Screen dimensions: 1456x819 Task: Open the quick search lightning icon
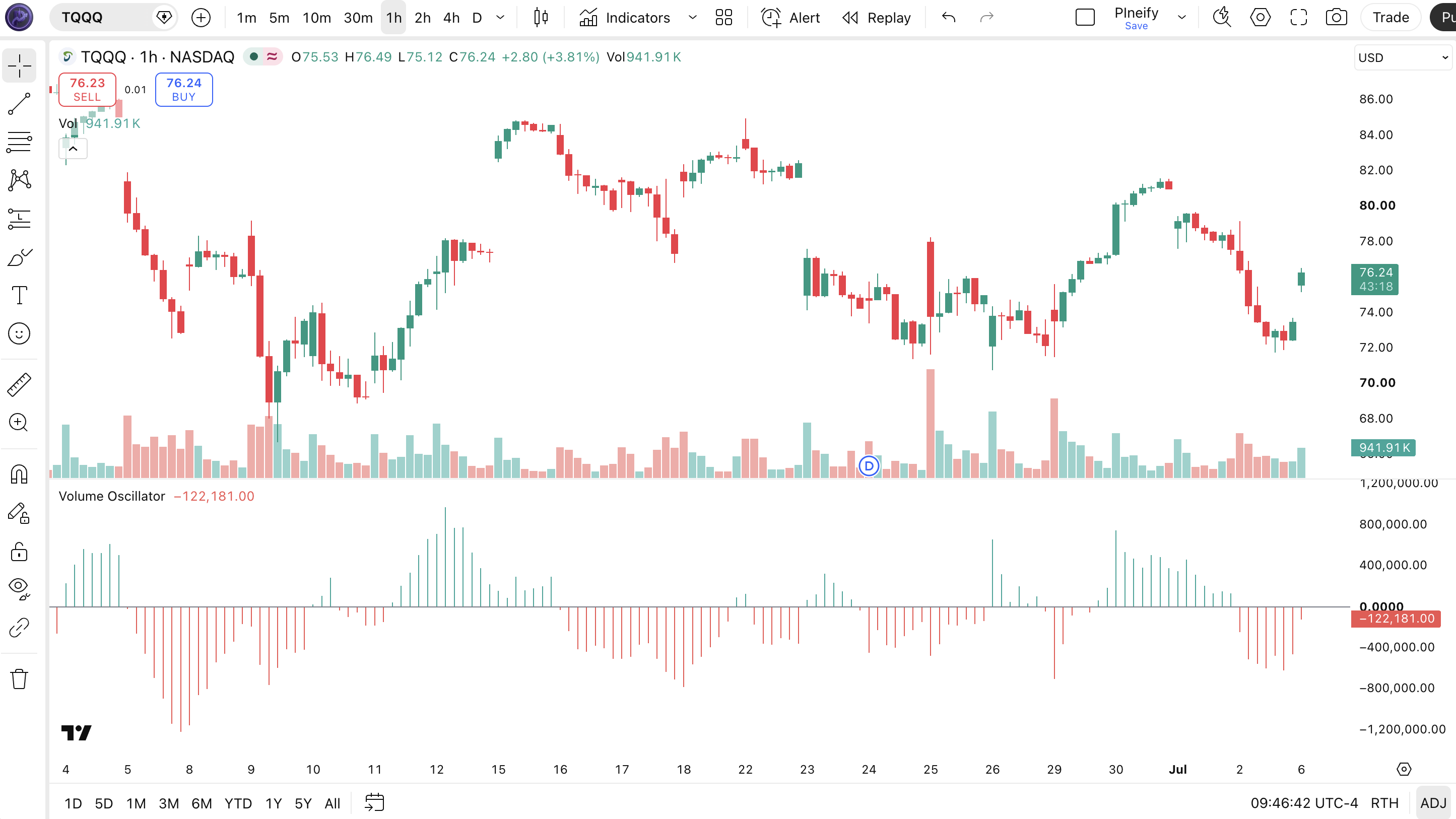click(1222, 18)
